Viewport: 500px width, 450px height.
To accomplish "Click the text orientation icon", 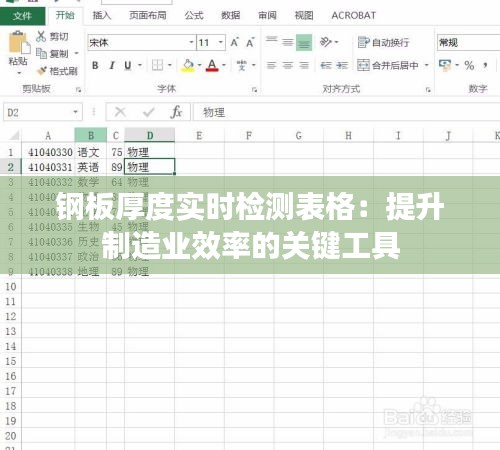I will tap(326, 42).
